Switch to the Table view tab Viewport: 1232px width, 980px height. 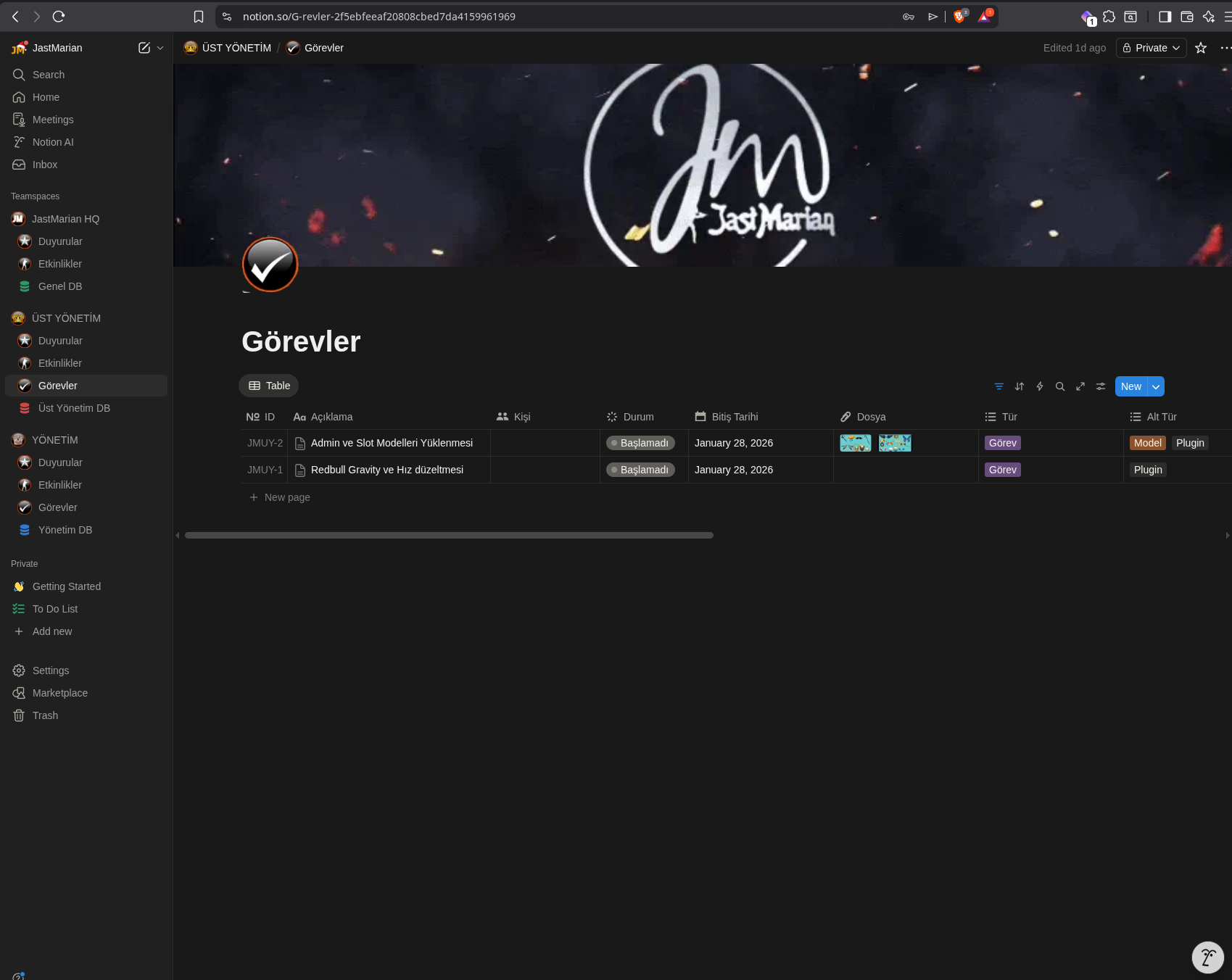(269, 386)
